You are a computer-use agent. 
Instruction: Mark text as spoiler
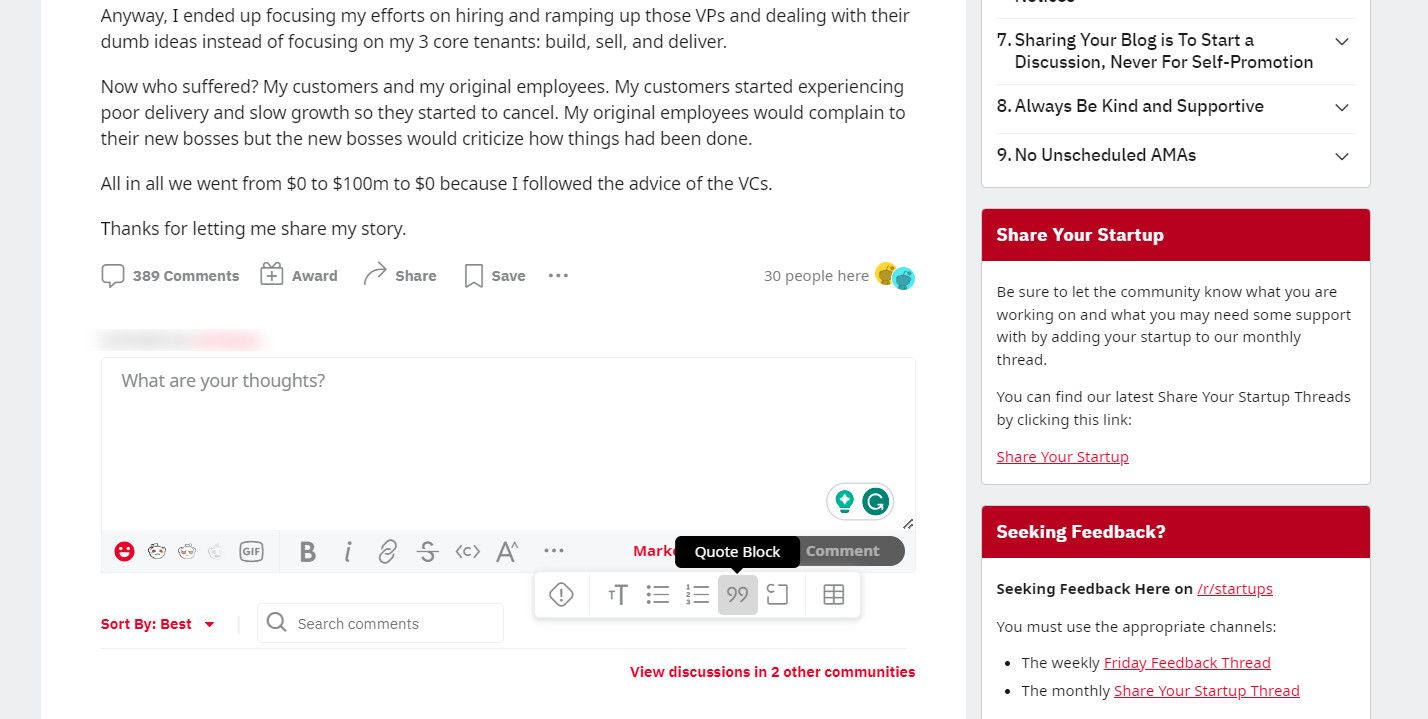562,595
